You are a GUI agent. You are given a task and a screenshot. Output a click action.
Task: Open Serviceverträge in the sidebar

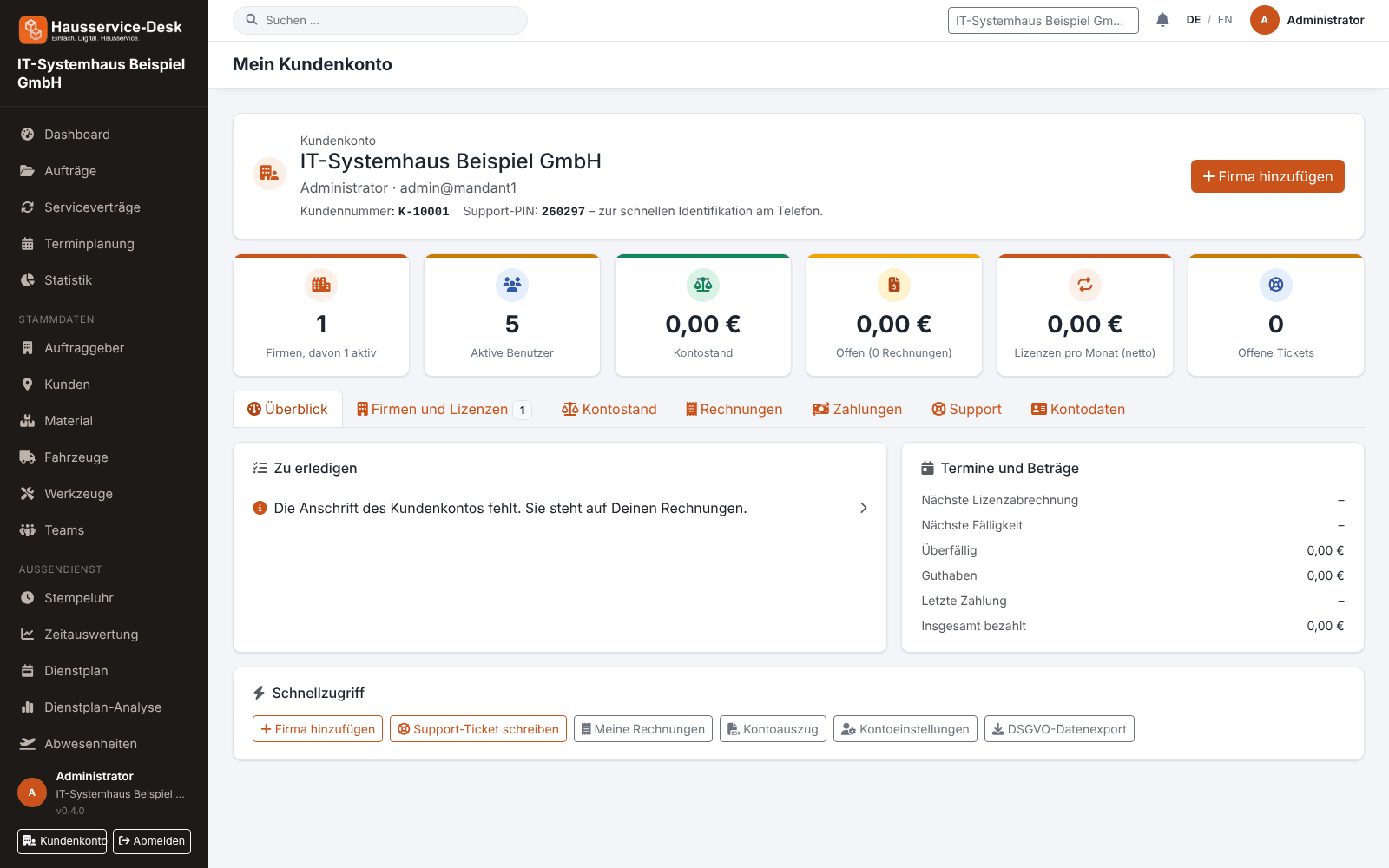104,207
